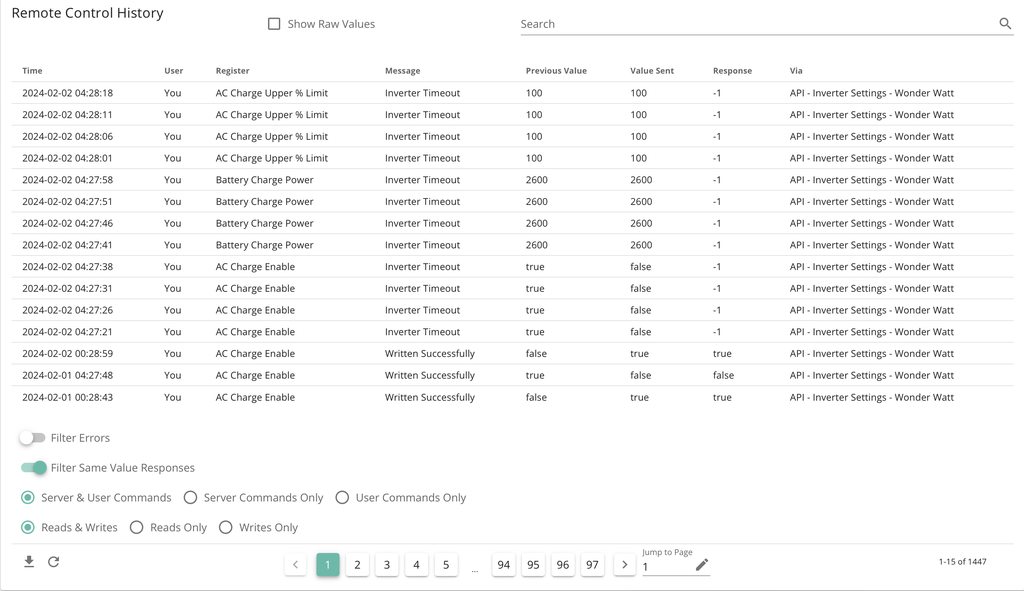Click the Jump to Page number field

665,567
